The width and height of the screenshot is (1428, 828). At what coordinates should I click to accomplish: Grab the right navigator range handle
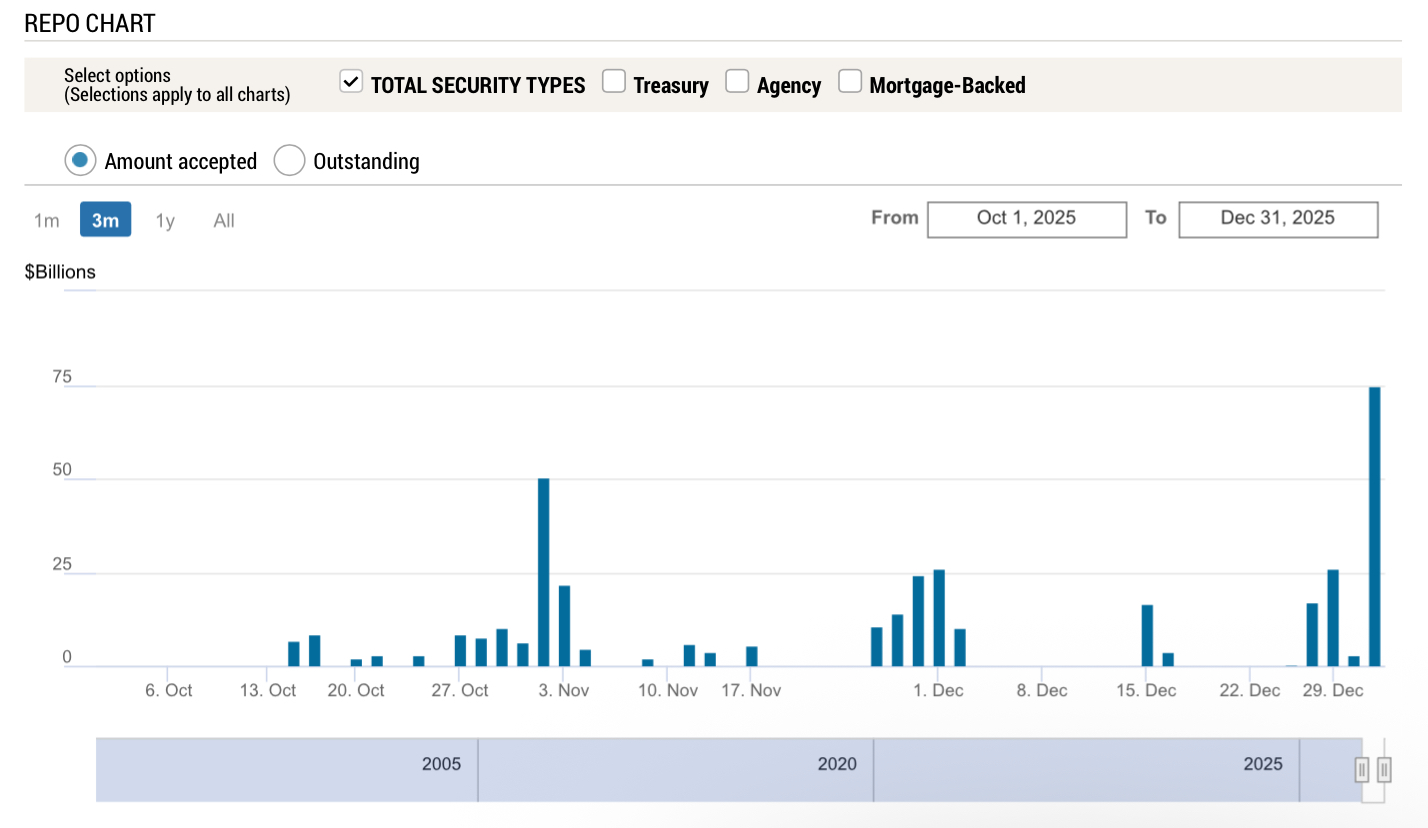[x=1384, y=770]
